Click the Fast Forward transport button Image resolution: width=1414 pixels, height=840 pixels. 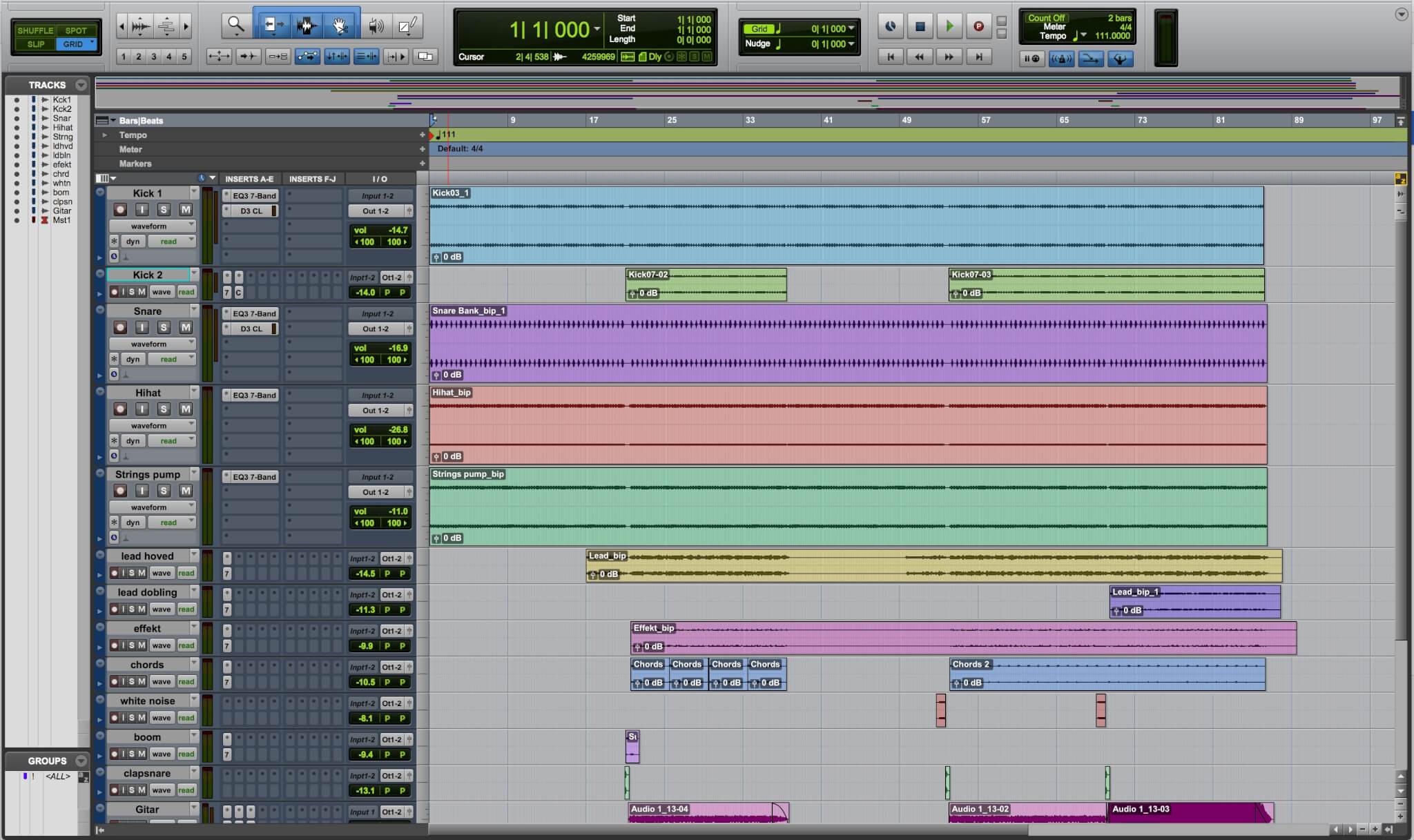(949, 57)
